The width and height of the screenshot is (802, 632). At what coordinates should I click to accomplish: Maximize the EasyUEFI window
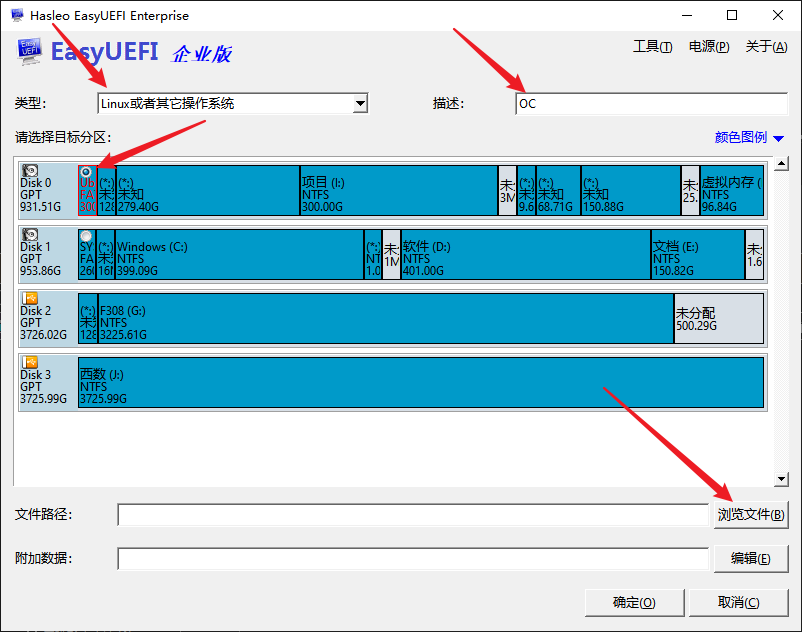pyautogui.click(x=732, y=15)
